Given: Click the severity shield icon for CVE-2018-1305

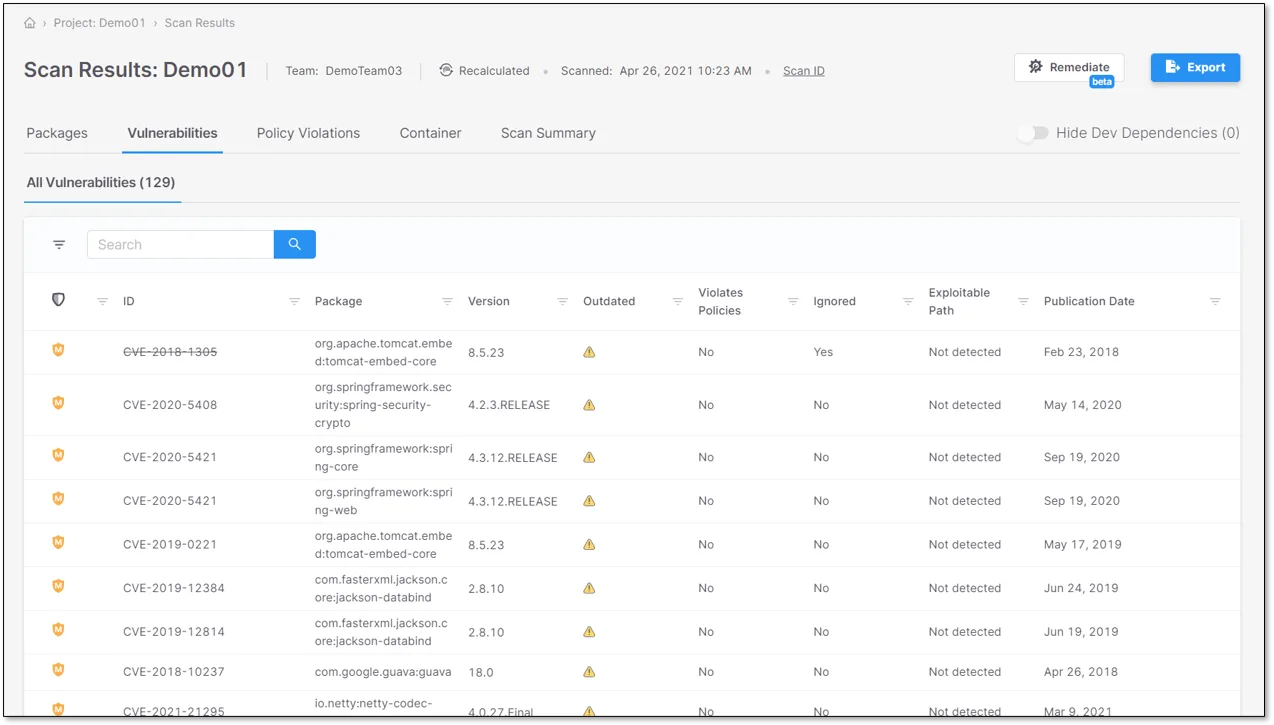Looking at the screenshot, I should pos(58,350).
